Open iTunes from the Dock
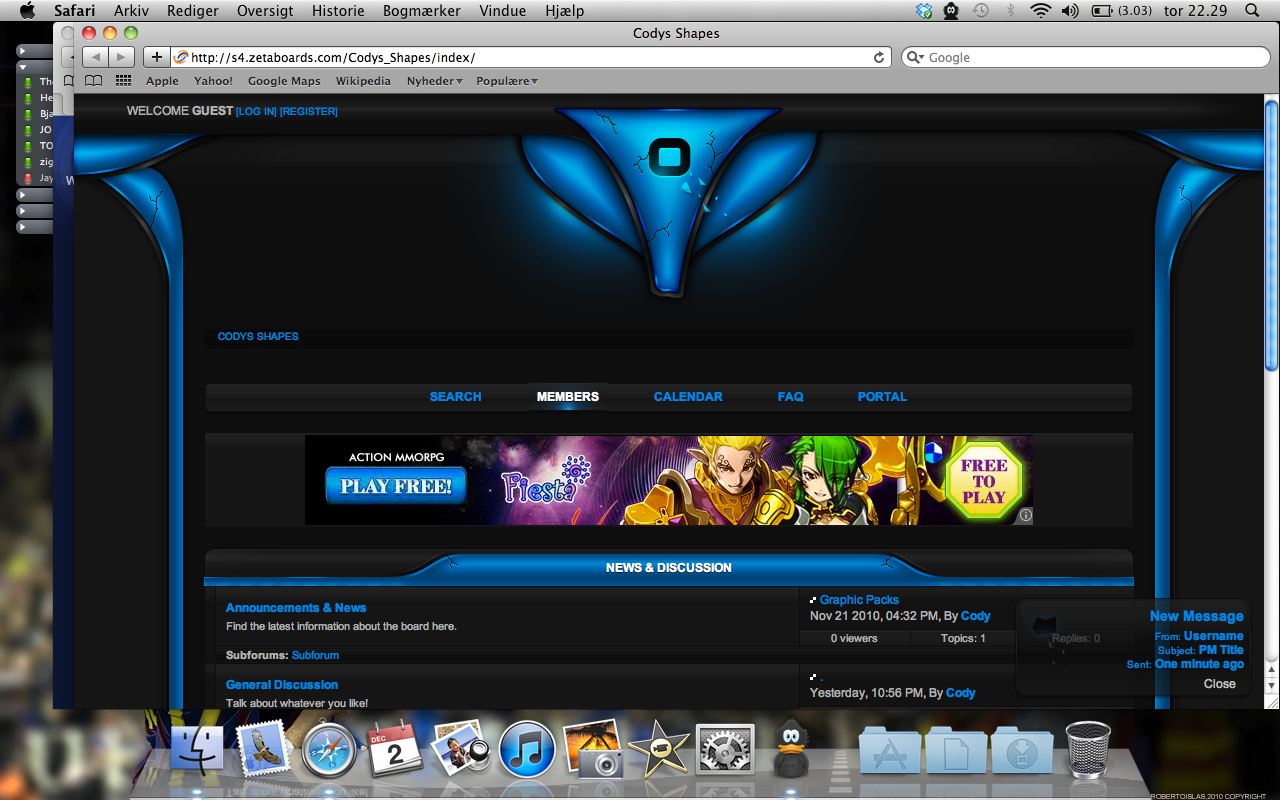1280x800 pixels. (x=527, y=749)
